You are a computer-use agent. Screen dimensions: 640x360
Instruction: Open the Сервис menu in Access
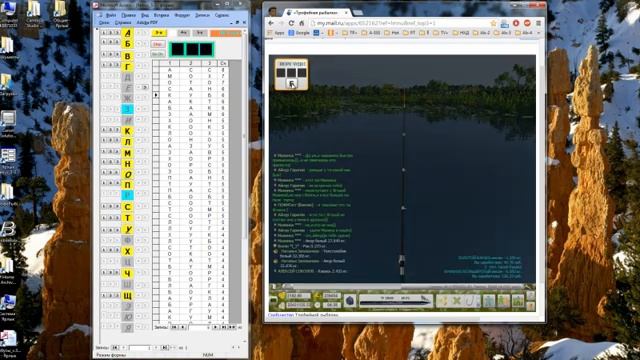click(222, 15)
